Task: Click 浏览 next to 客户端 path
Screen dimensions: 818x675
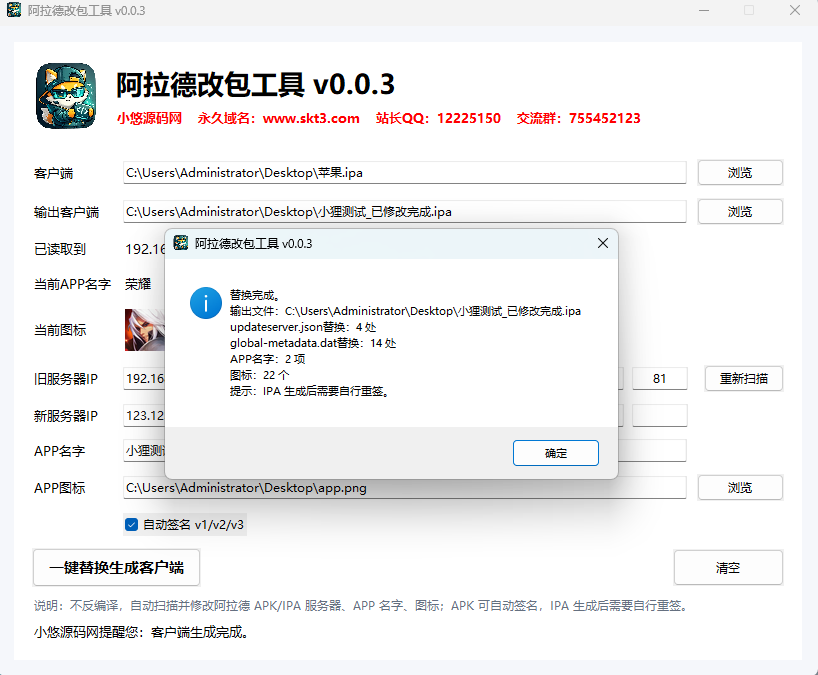Action: [740, 173]
